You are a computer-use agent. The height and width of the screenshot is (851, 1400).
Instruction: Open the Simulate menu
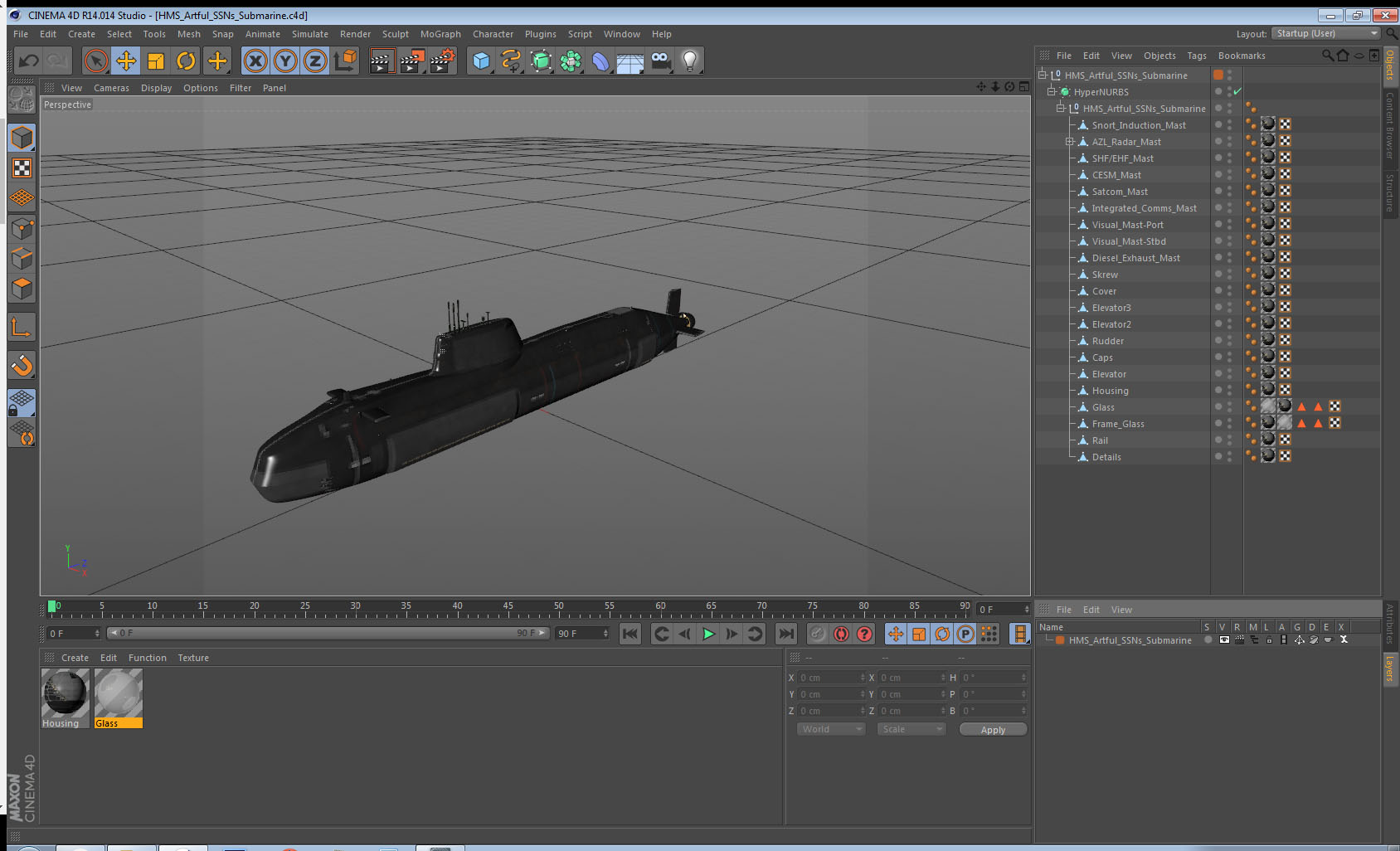[x=309, y=34]
